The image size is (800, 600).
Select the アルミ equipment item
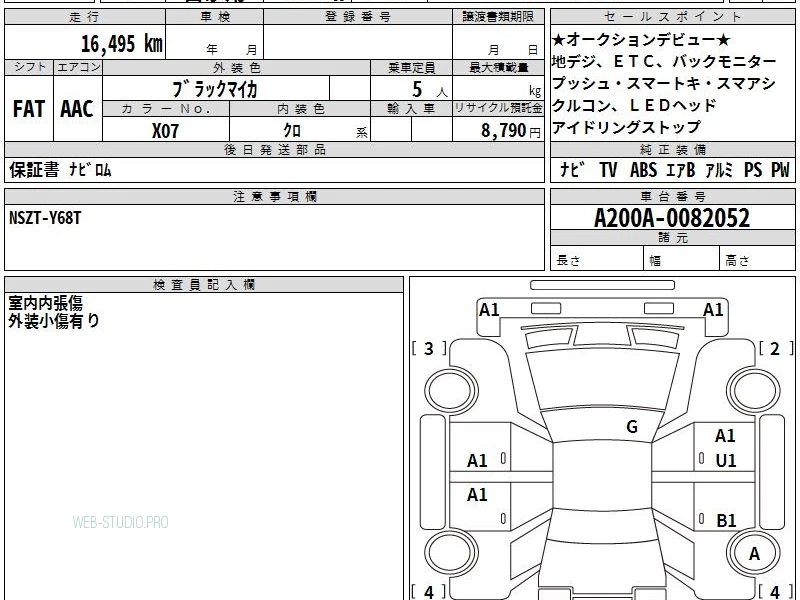(x=719, y=170)
